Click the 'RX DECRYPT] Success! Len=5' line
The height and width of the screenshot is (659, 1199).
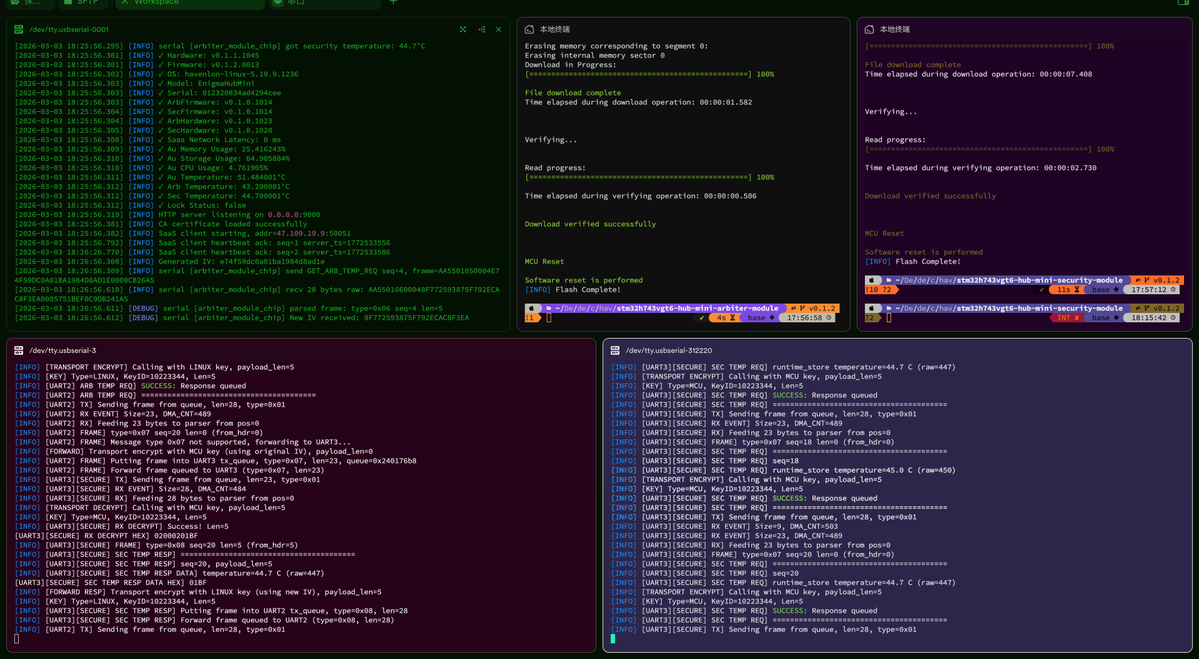tap(122, 527)
